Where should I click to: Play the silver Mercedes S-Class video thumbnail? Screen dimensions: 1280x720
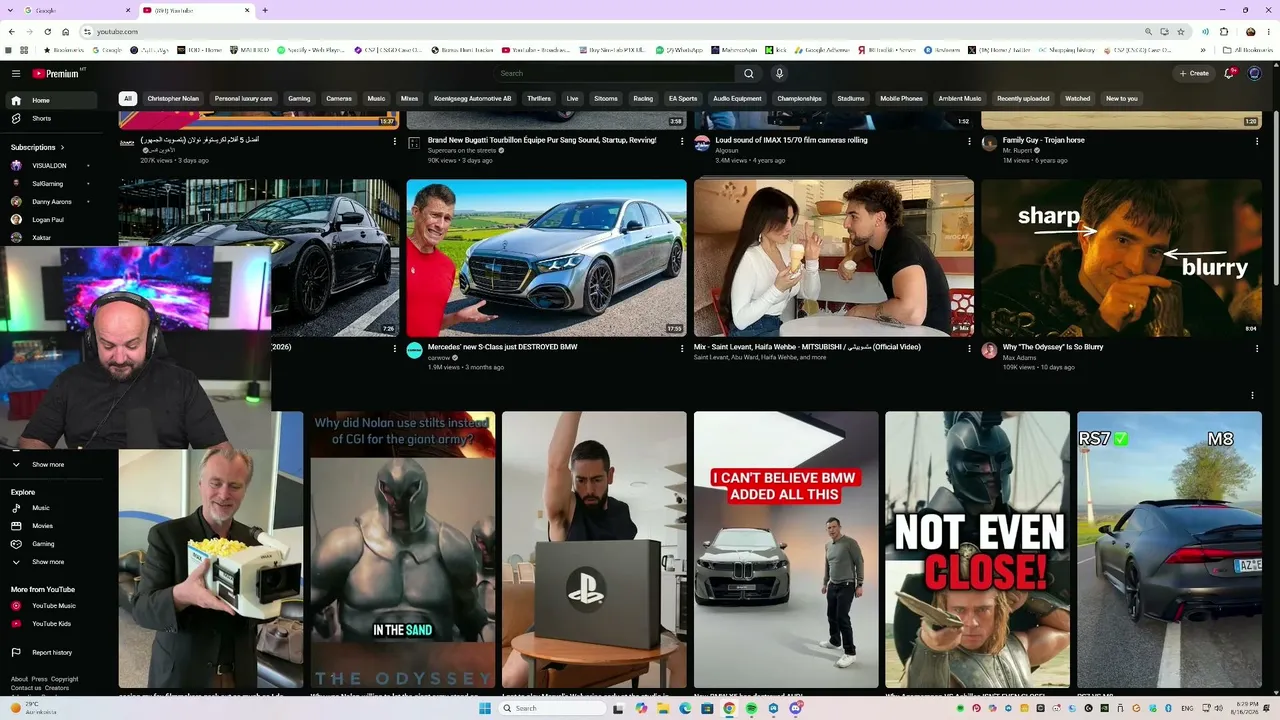tap(546, 258)
